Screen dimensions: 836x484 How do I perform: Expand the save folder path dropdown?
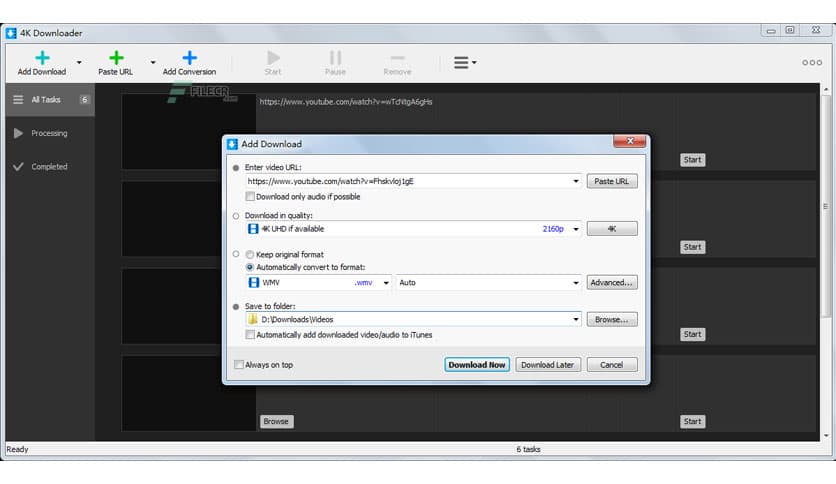[576, 319]
